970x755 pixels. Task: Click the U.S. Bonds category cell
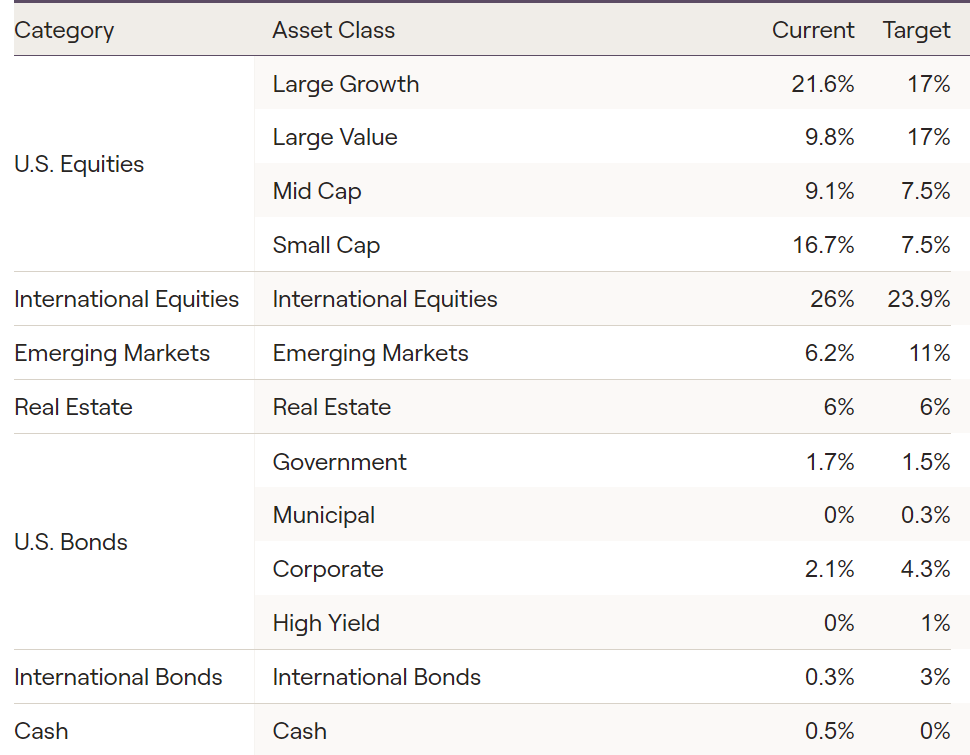[x=71, y=542]
